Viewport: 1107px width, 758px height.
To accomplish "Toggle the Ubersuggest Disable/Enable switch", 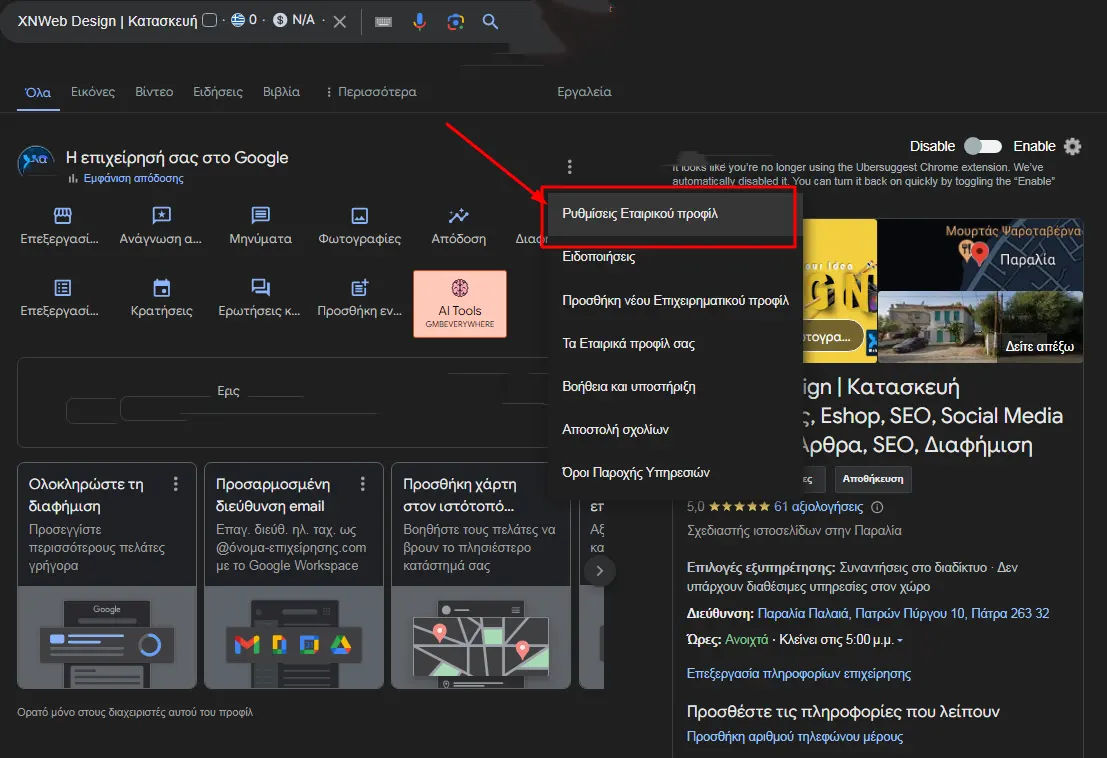I will (x=983, y=146).
